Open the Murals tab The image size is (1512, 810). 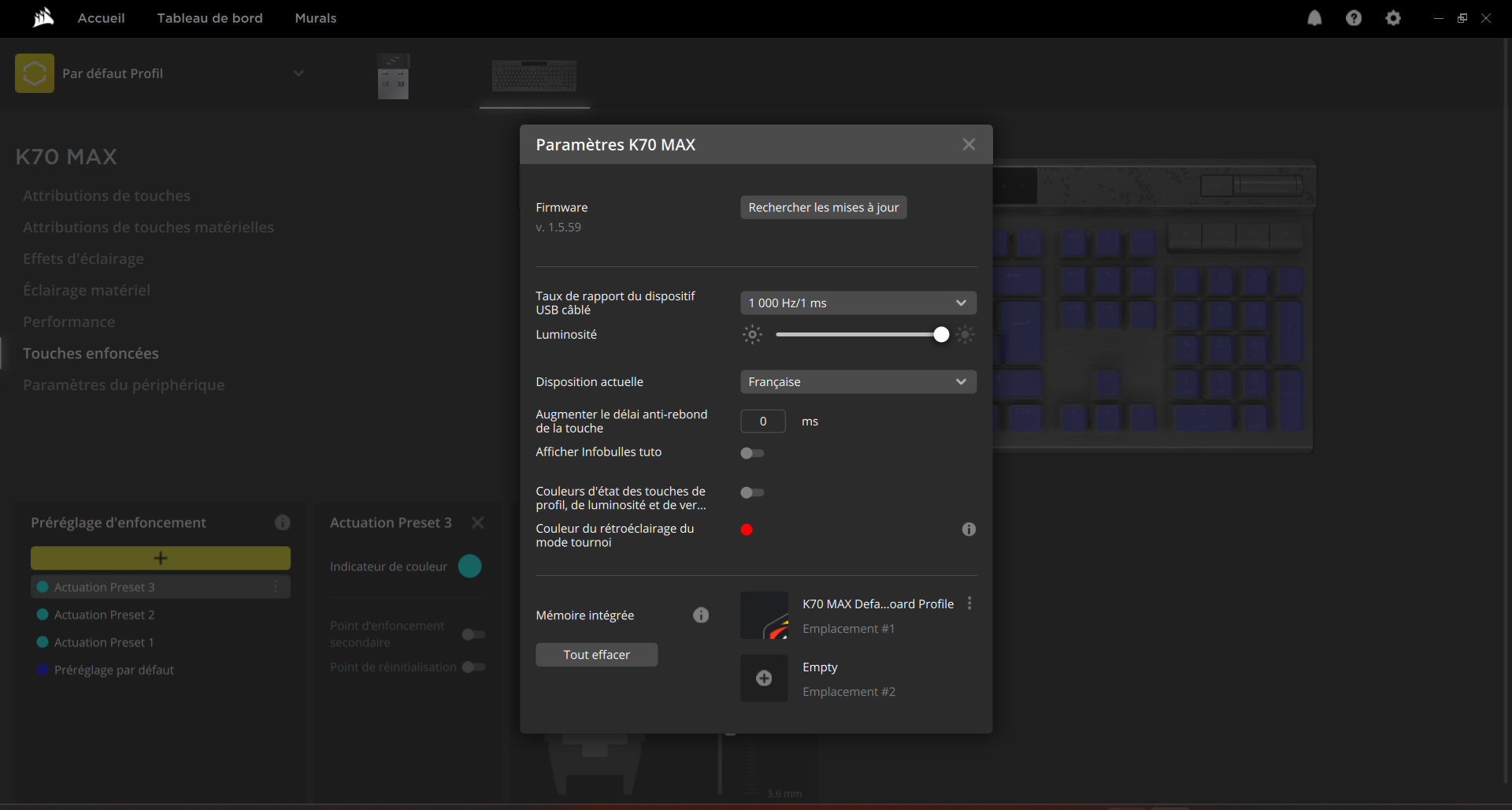(316, 18)
